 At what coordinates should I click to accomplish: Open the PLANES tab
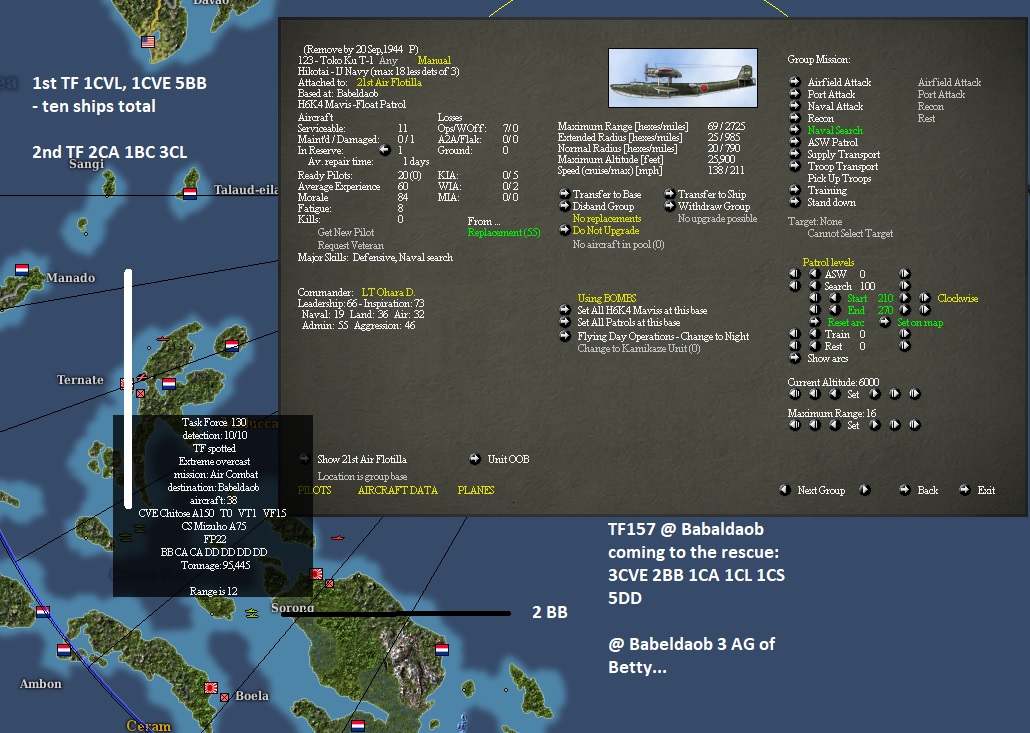(x=476, y=490)
